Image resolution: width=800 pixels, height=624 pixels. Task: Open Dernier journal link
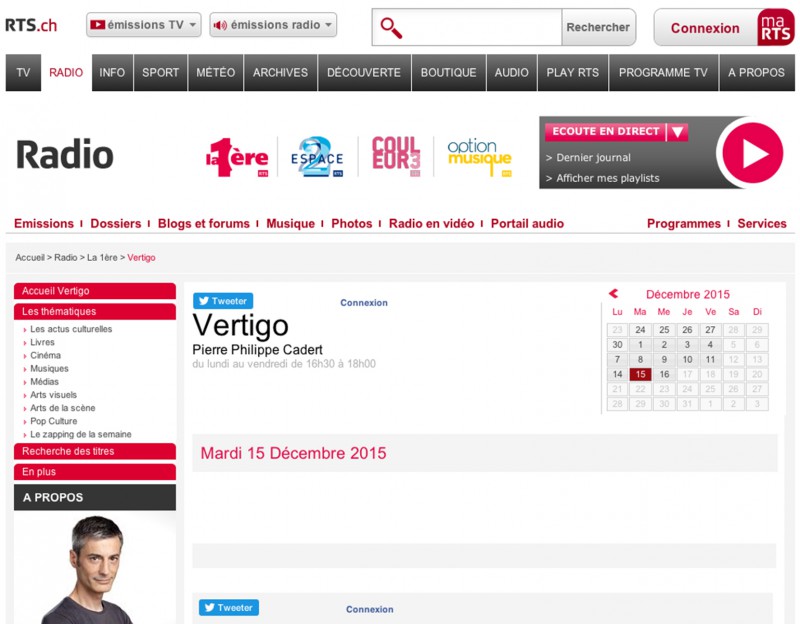[x=593, y=158]
